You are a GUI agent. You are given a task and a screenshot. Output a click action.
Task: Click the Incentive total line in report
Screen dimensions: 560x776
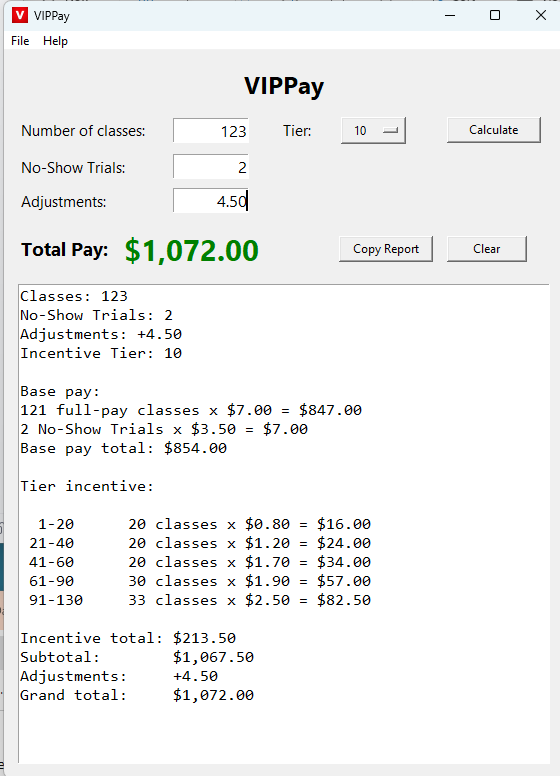tap(128, 638)
